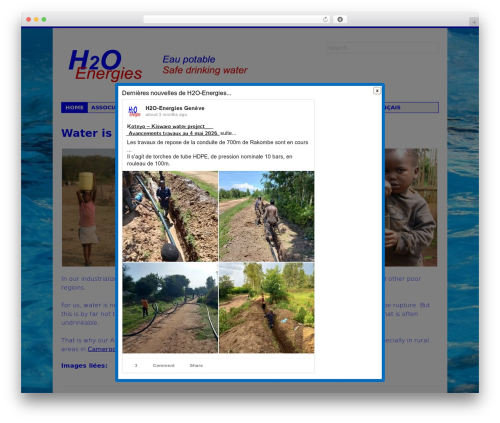Open photo of trench through green field
Image resolution: width=500 pixels, height=423 pixels.
266,308
